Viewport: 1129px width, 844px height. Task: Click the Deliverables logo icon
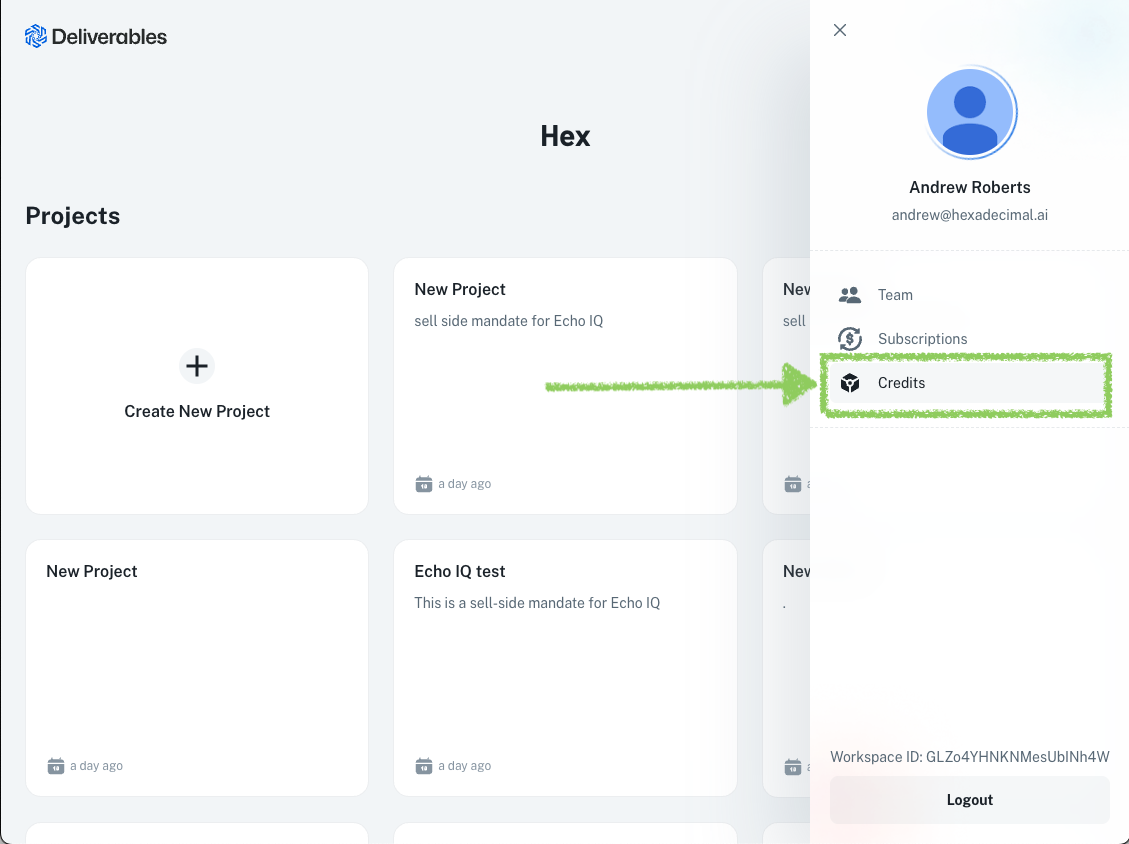click(36, 37)
